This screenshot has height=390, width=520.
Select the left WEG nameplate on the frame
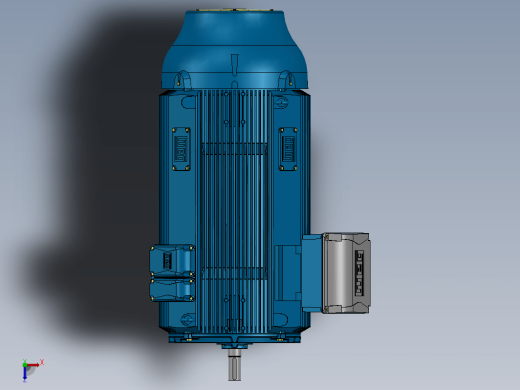181,149
